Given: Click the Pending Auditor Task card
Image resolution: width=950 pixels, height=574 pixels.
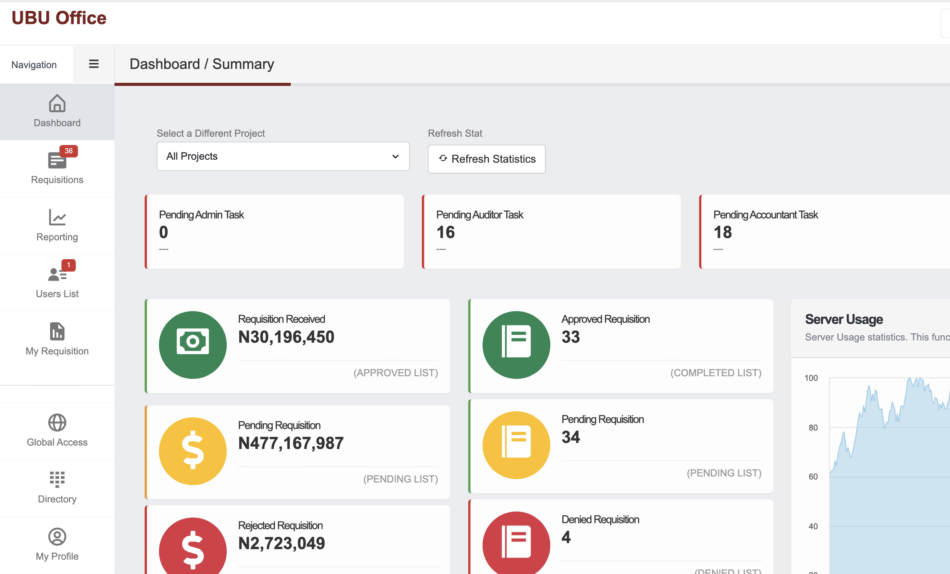Looking at the screenshot, I should coord(551,232).
